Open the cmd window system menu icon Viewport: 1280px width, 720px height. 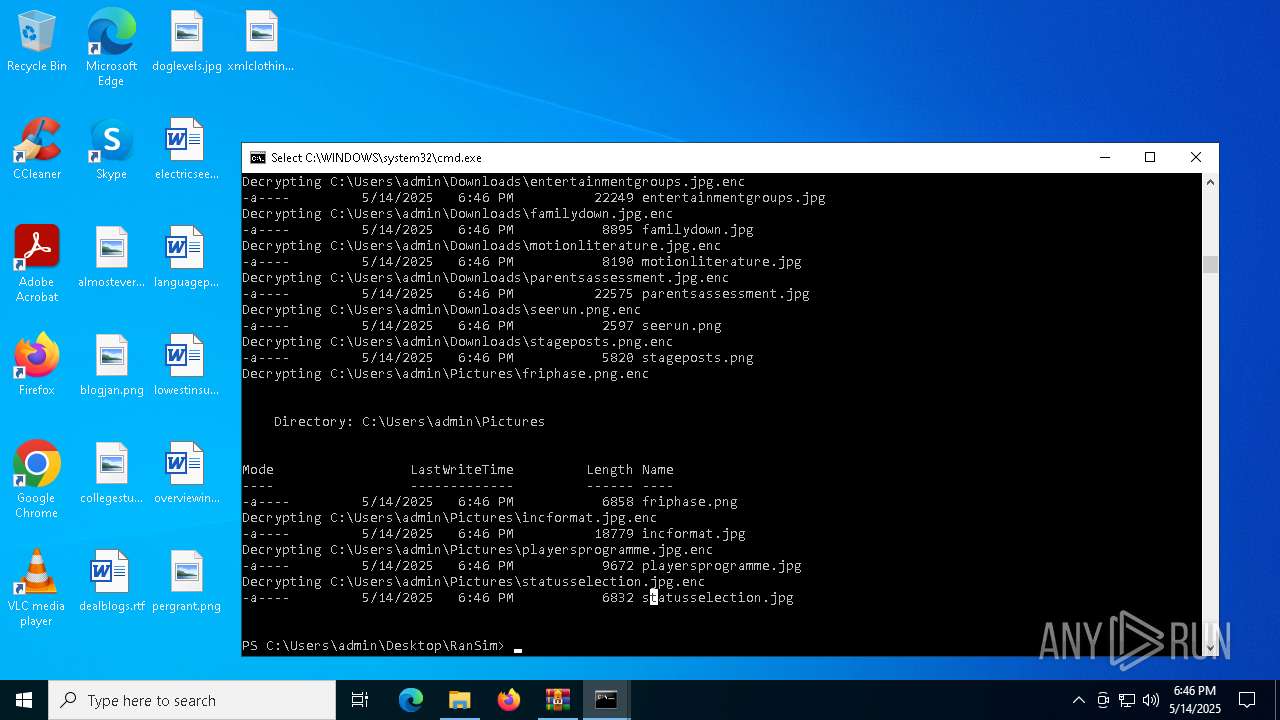point(258,157)
